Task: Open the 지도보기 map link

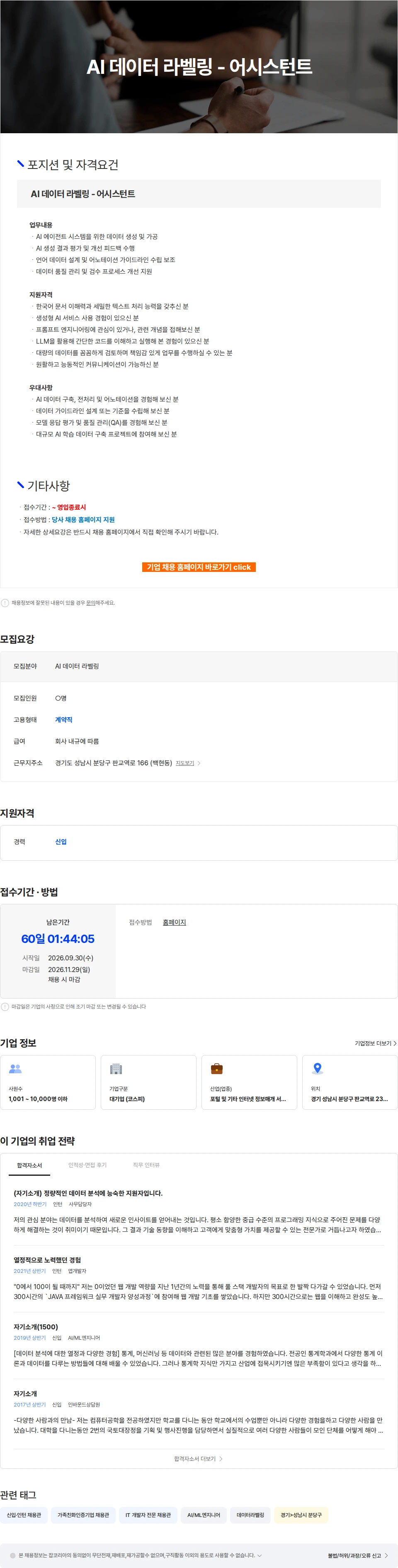Action: tap(185, 763)
